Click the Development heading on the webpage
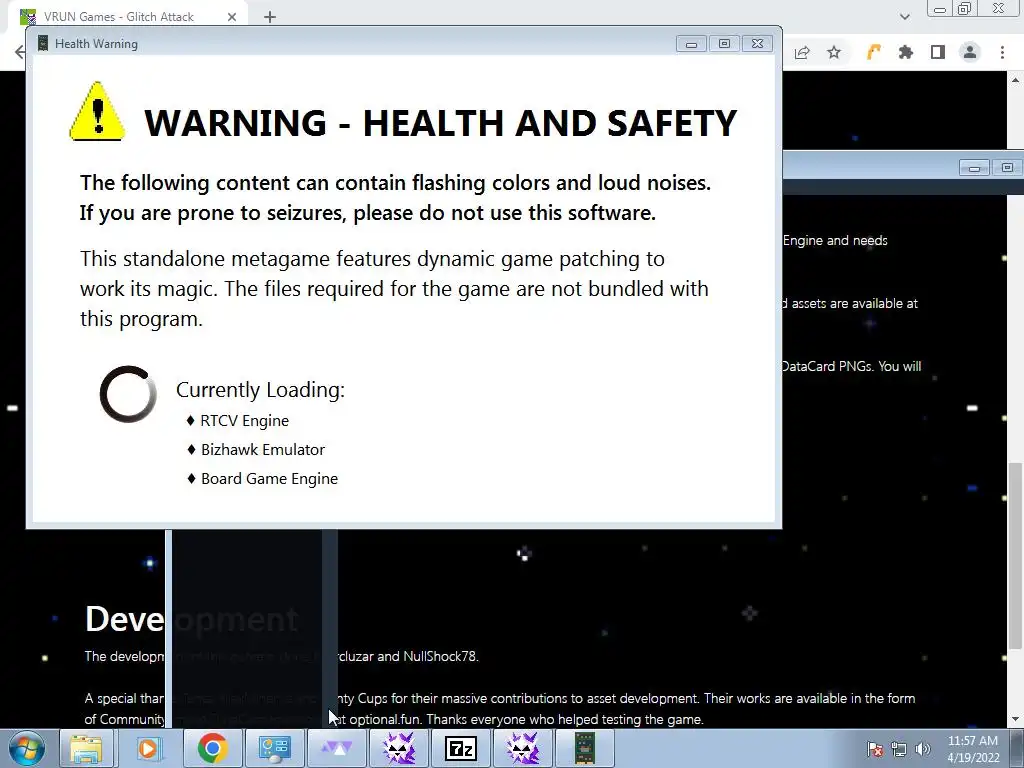This screenshot has height=768, width=1024. coord(192,618)
